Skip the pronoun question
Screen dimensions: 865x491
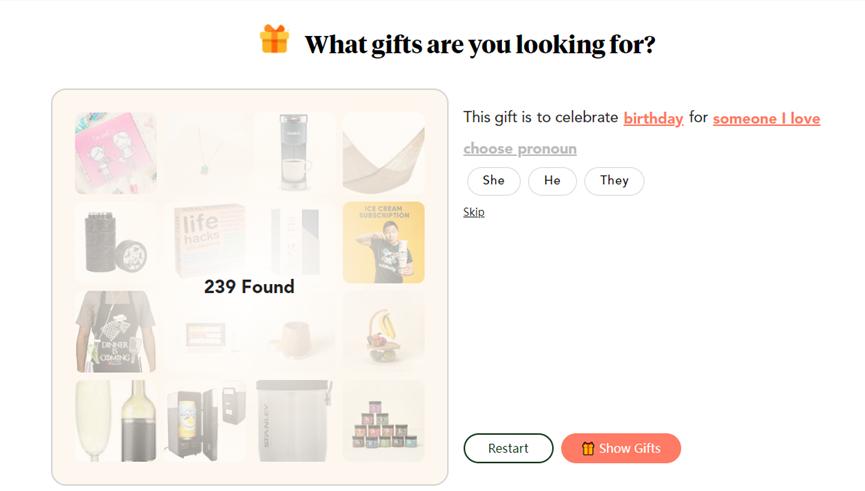click(x=474, y=212)
